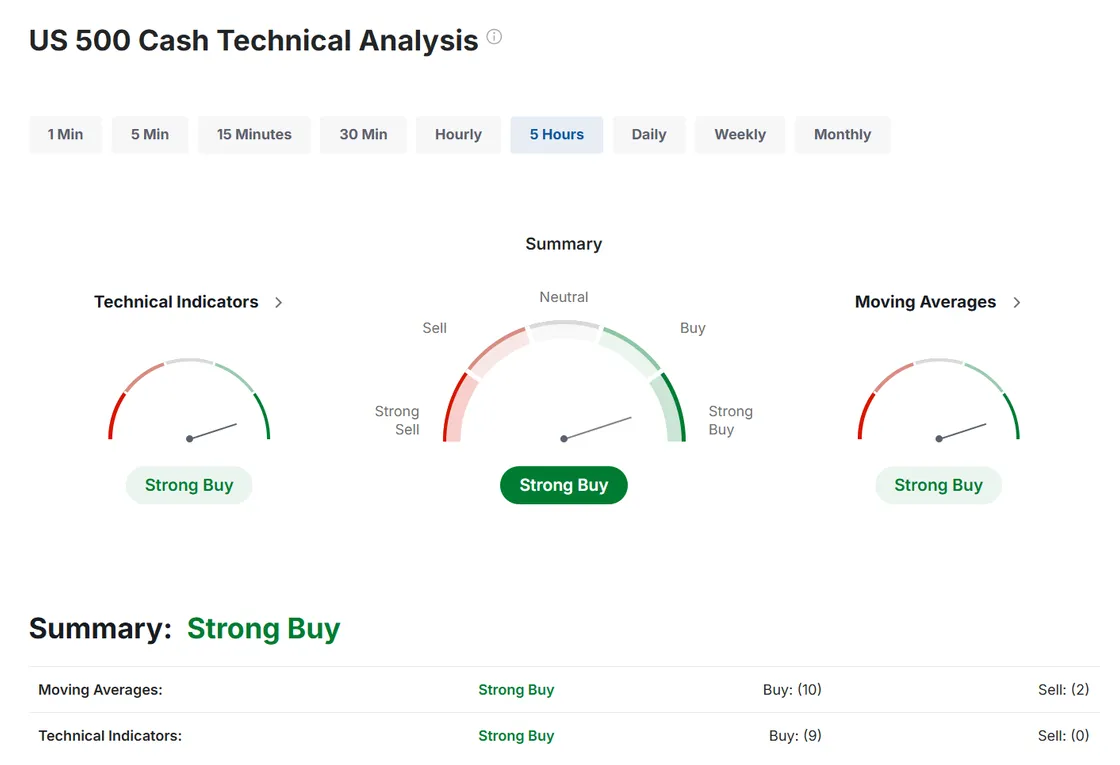Open detailed view via Moving Averages arrow
The height and width of the screenshot is (765, 1120).
tap(1016, 301)
